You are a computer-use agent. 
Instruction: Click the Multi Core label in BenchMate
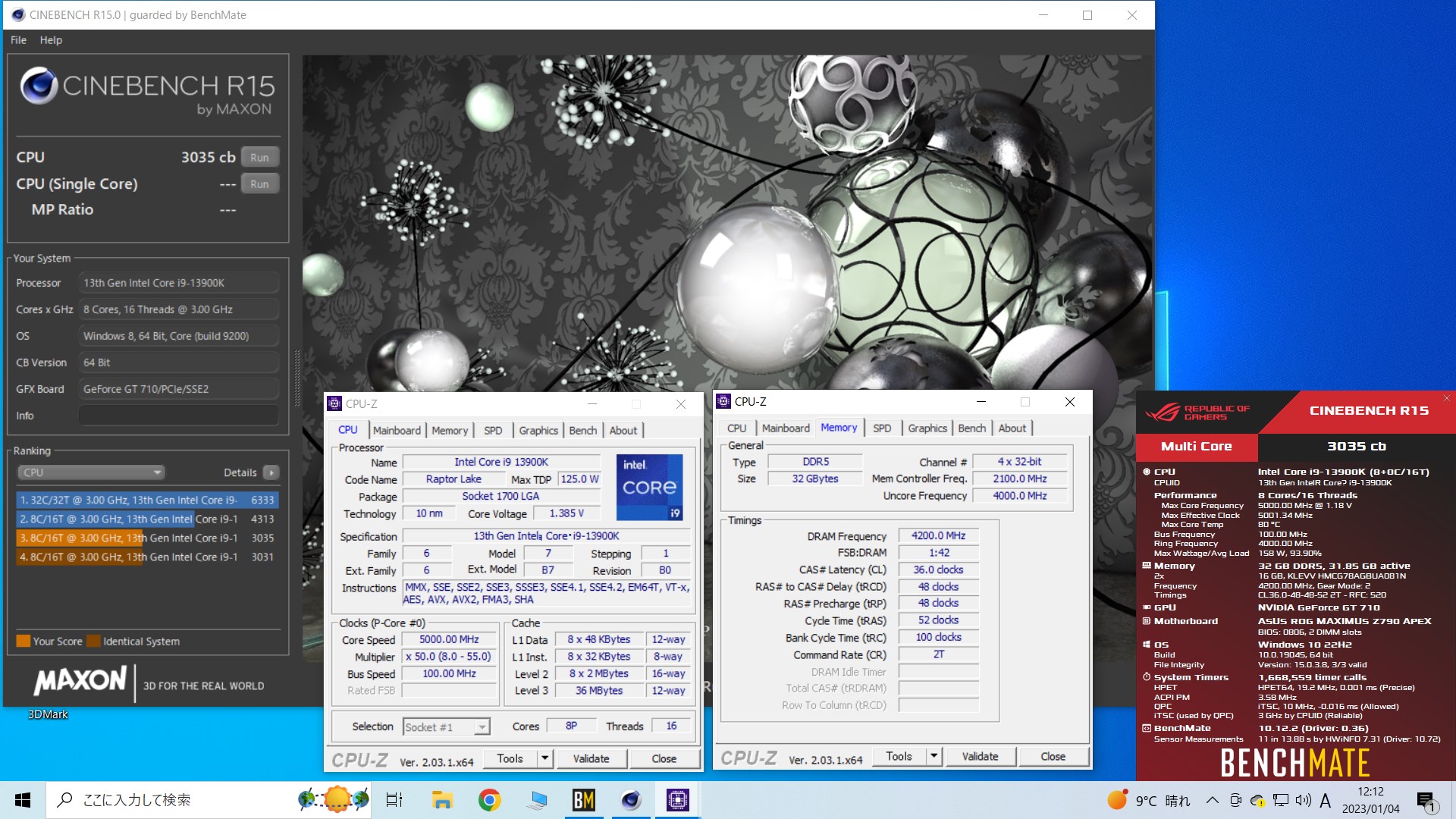coord(1197,447)
